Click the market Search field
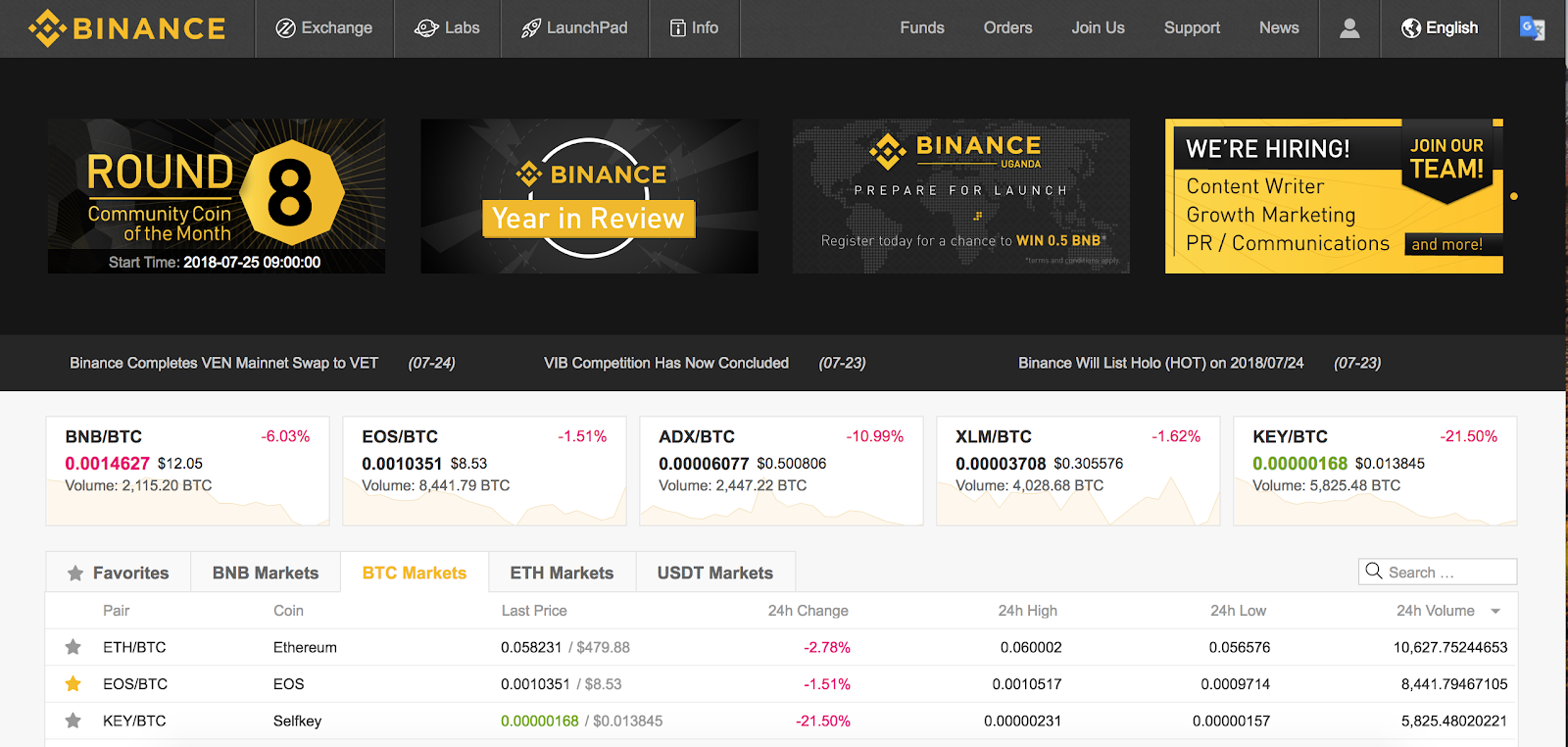Viewport: 1568px width, 747px height. (1438, 572)
